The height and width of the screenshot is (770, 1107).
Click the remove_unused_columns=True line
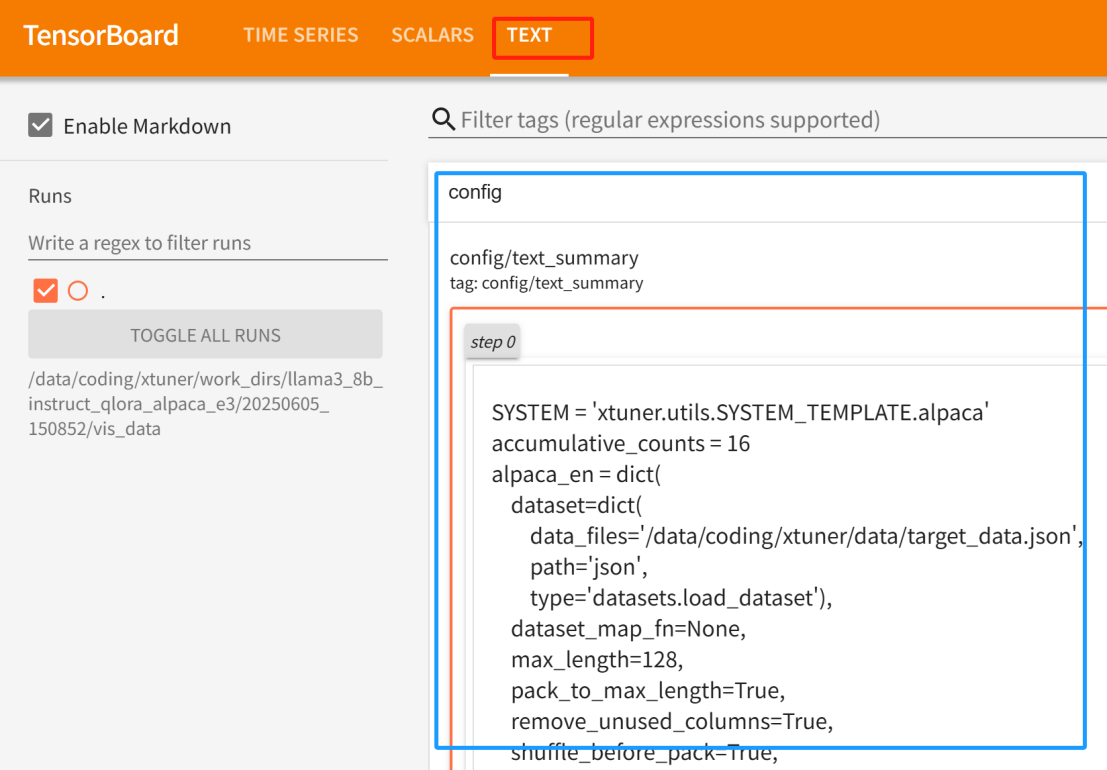[672, 721]
